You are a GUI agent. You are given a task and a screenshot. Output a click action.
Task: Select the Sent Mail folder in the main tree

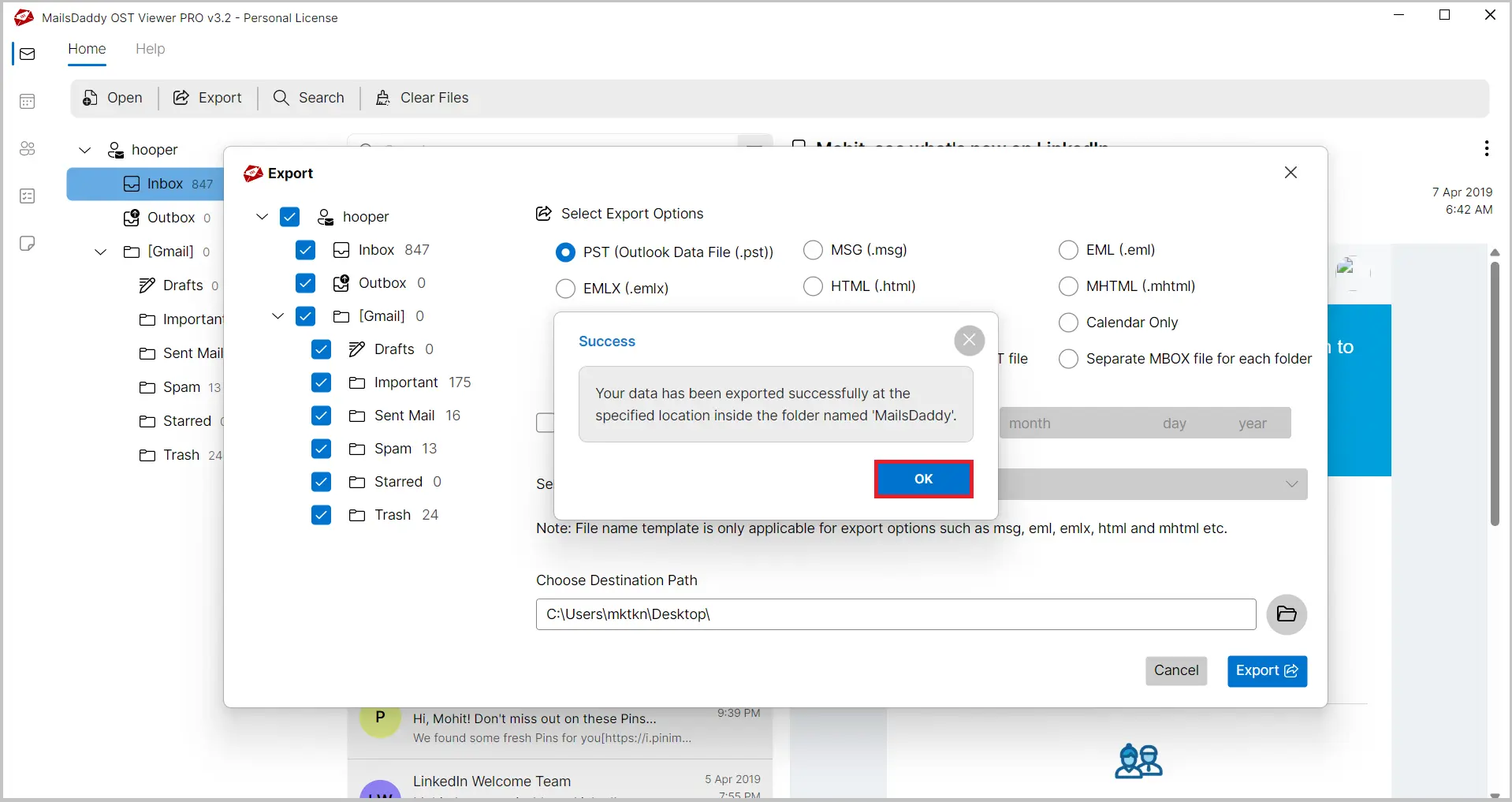pyautogui.click(x=181, y=353)
